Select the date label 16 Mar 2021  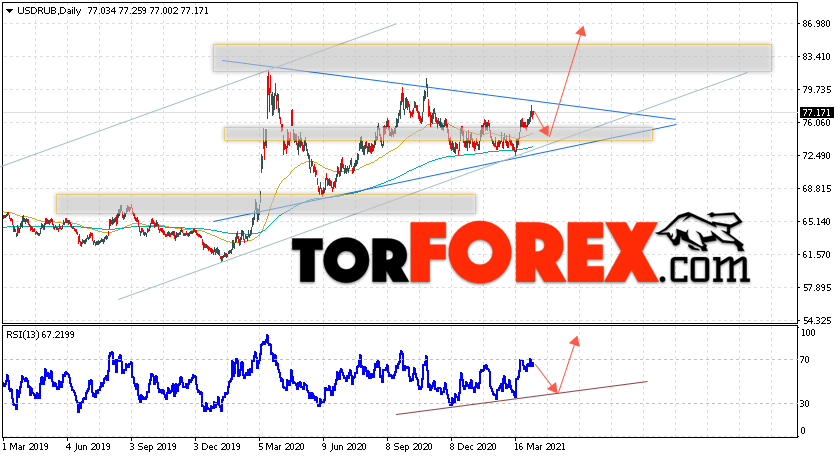click(x=539, y=447)
